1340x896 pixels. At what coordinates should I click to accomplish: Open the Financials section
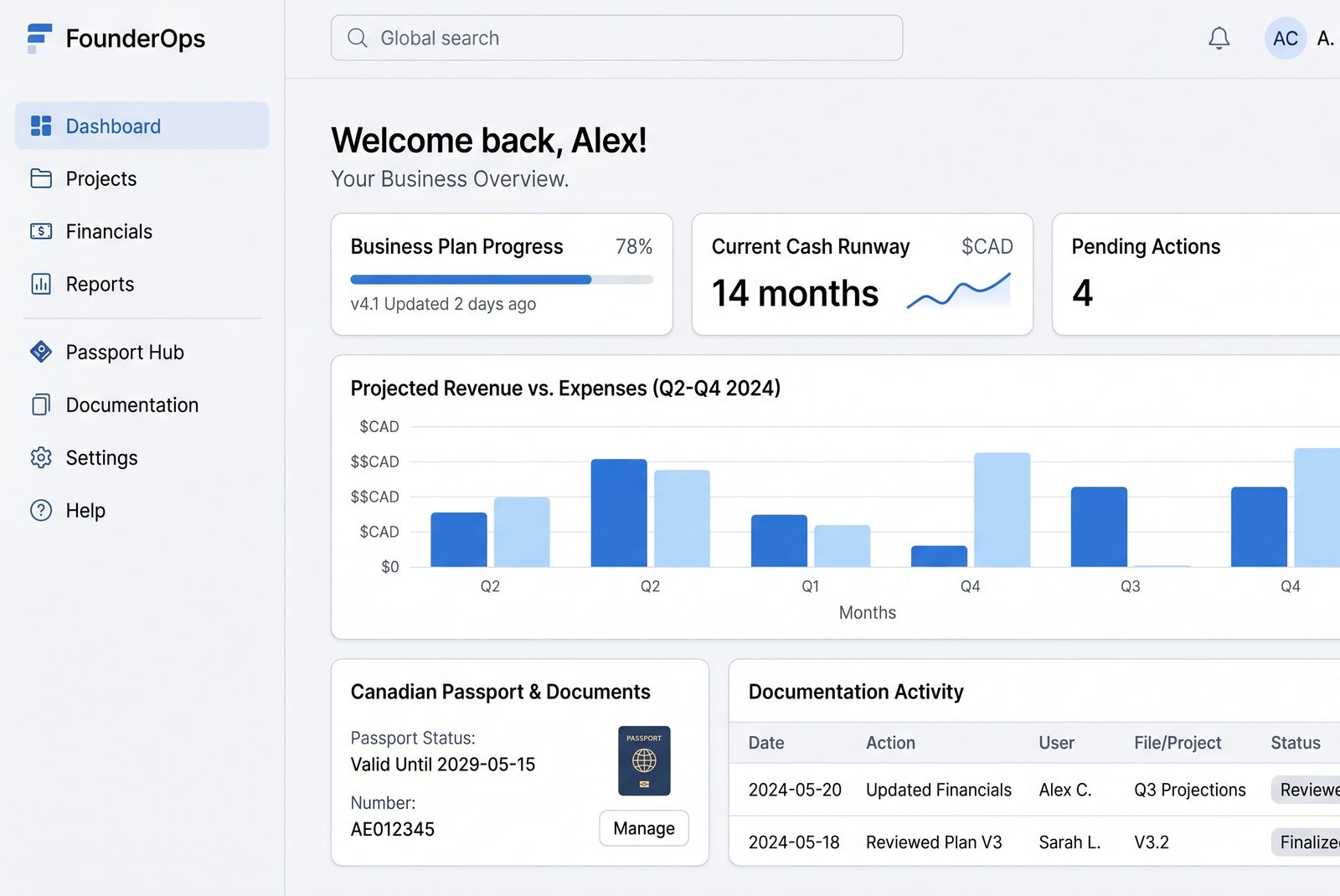[x=109, y=231]
